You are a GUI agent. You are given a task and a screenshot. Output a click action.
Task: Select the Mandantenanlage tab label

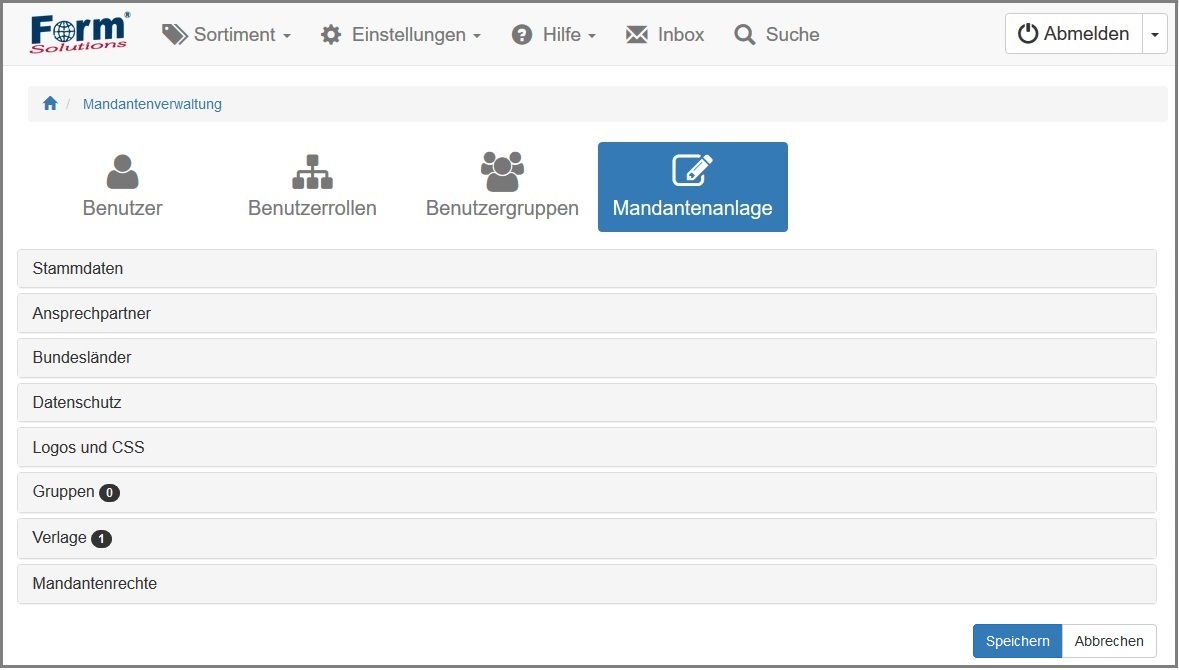point(693,208)
